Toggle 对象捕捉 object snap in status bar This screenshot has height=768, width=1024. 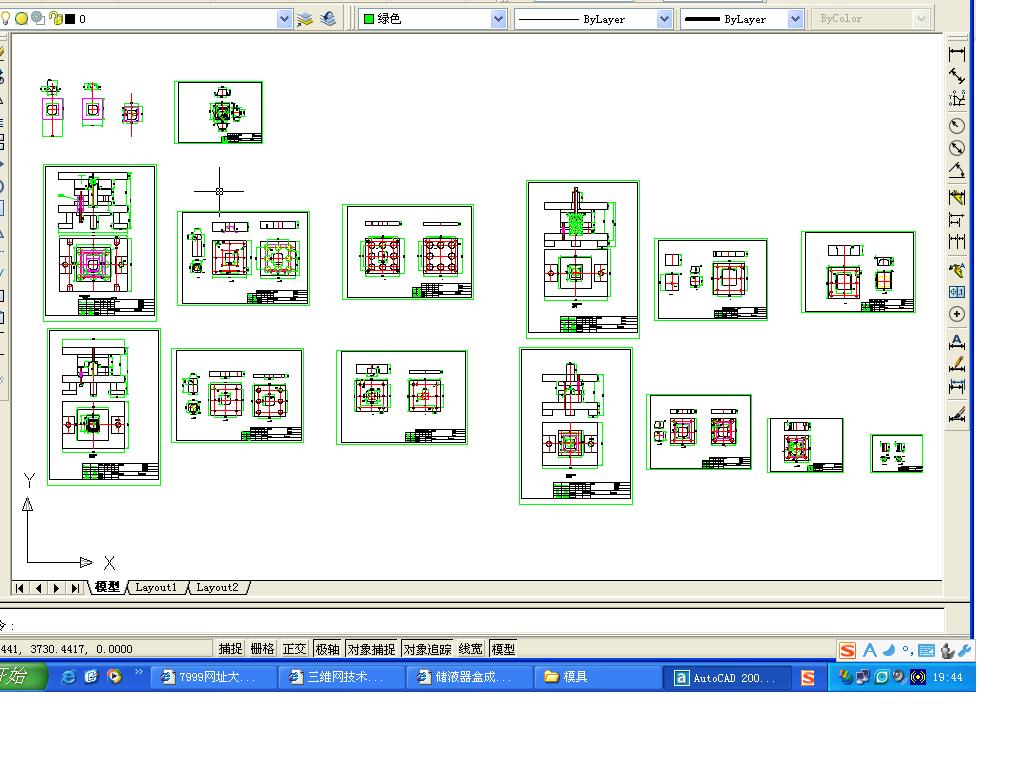pos(372,649)
